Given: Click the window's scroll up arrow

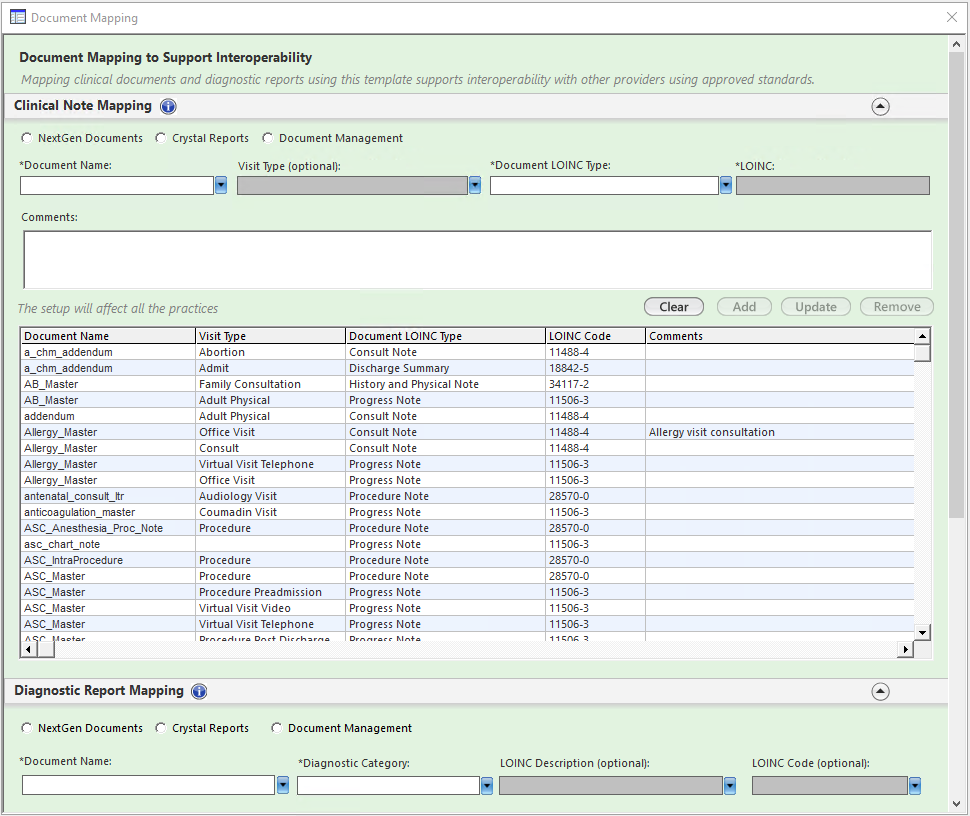Looking at the screenshot, I should [x=956, y=45].
